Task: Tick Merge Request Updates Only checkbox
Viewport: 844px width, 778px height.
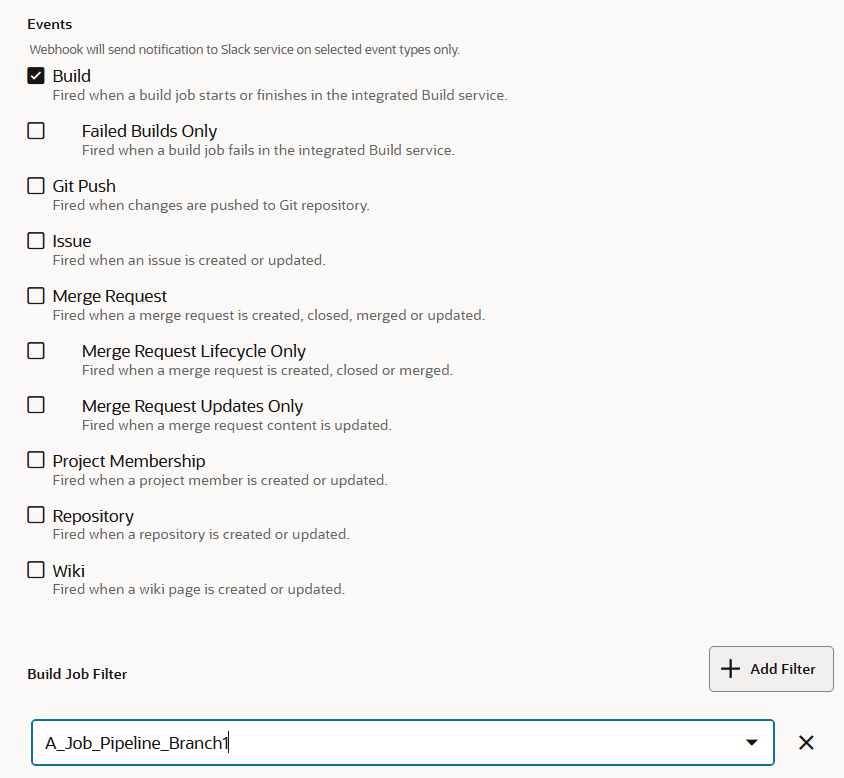Action: (x=36, y=405)
